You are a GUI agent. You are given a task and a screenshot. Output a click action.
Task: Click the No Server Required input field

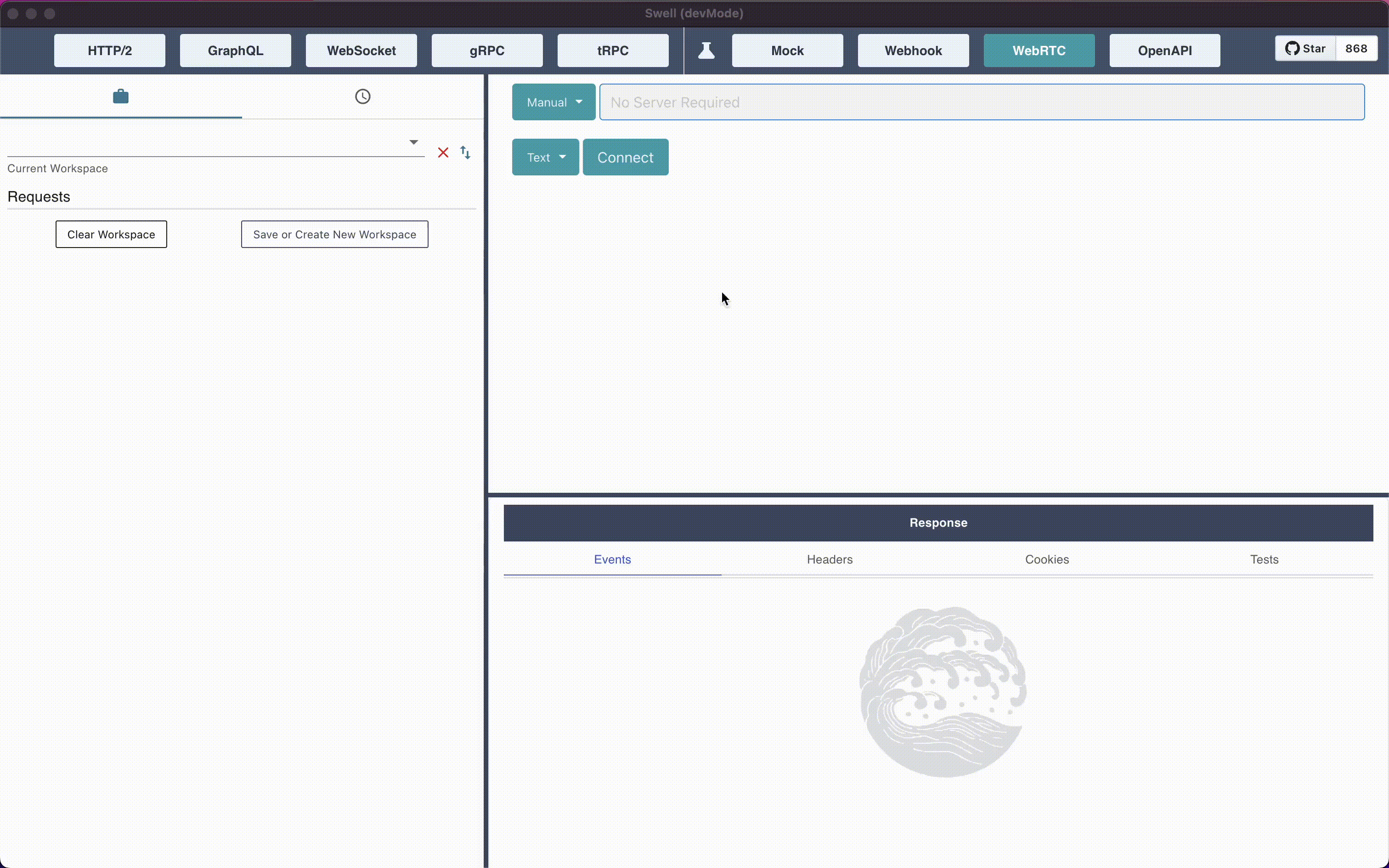(982, 102)
